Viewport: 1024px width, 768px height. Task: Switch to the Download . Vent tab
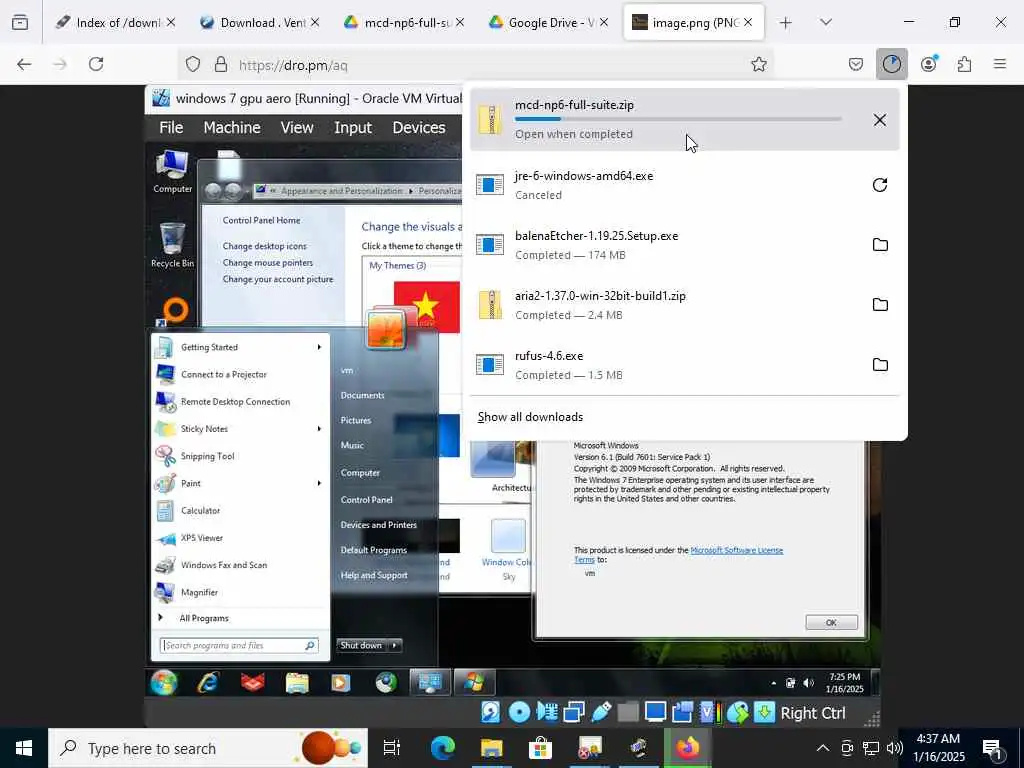[x=260, y=23]
